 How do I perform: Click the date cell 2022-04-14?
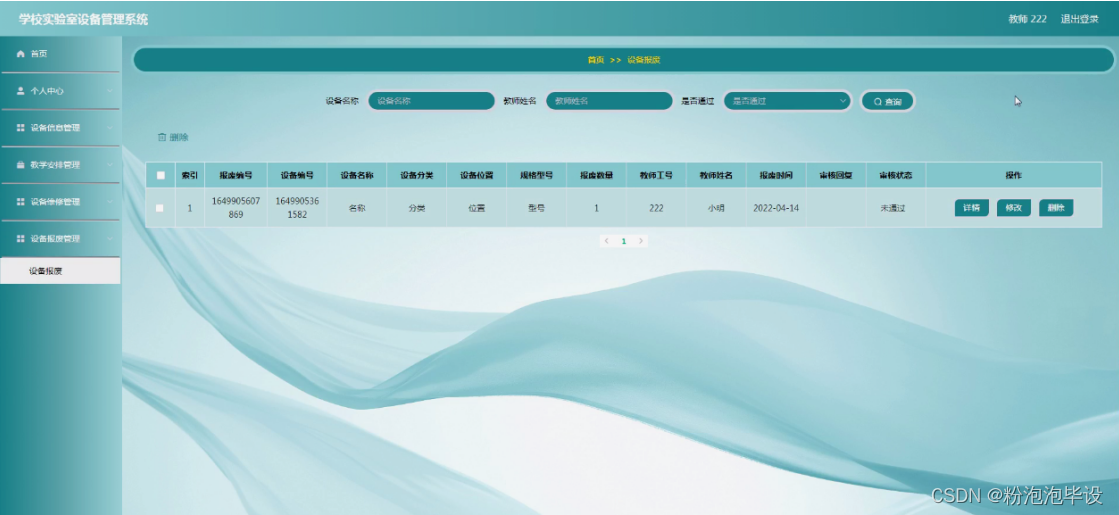point(776,208)
